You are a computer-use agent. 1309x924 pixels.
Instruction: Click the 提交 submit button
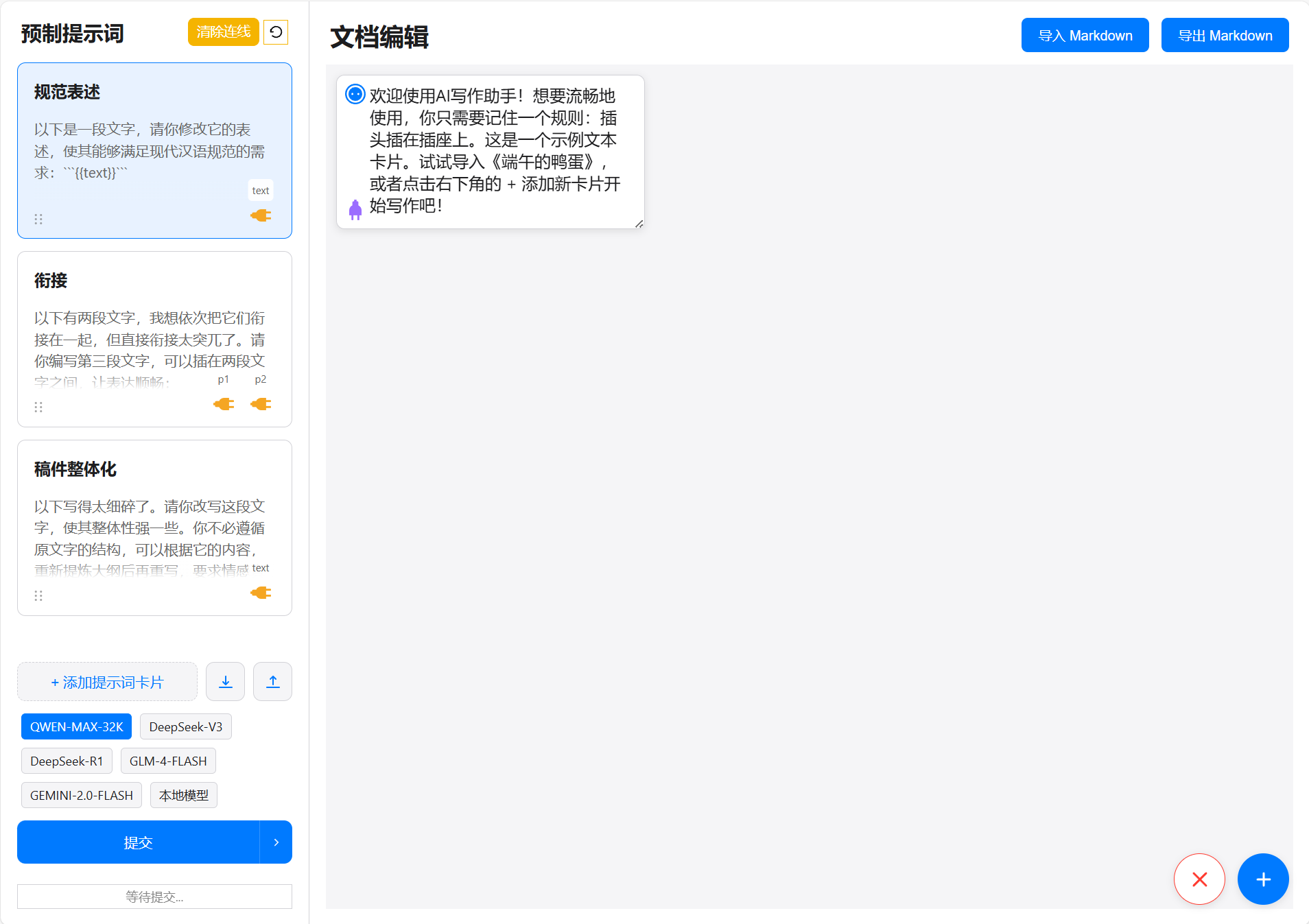click(138, 842)
